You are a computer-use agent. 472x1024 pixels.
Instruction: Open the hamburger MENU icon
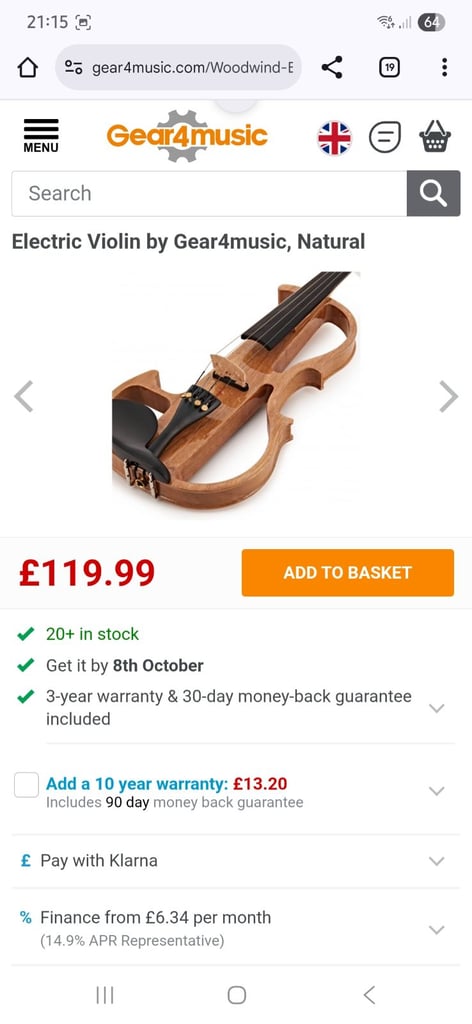pyautogui.click(x=41, y=136)
